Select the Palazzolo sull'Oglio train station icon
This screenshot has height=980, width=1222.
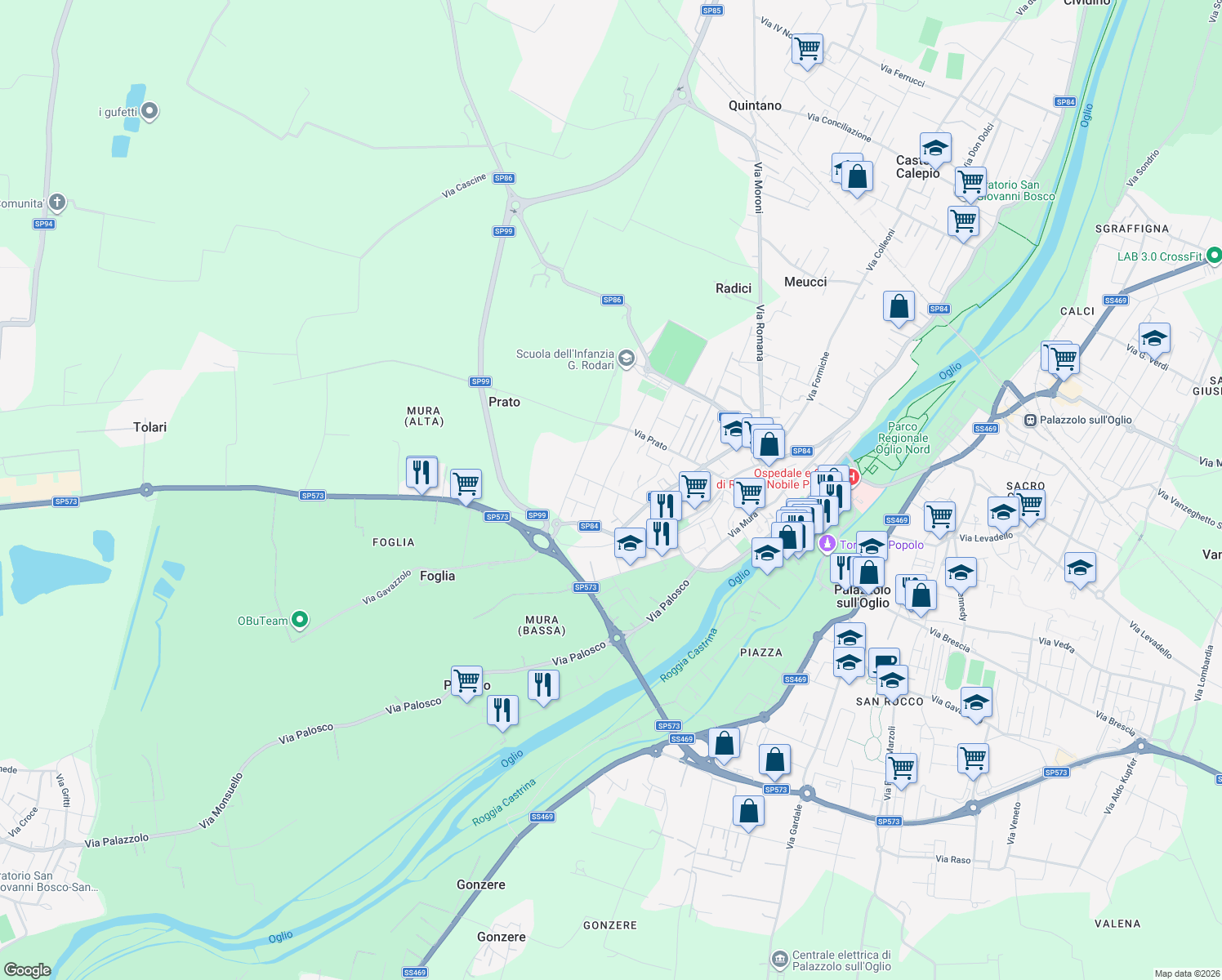tap(1031, 418)
